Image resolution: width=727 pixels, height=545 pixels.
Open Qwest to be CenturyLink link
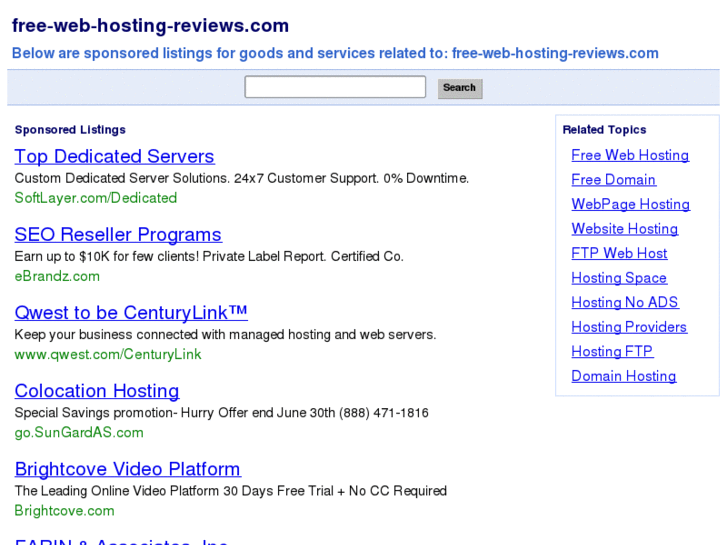pyautogui.click(x=131, y=313)
